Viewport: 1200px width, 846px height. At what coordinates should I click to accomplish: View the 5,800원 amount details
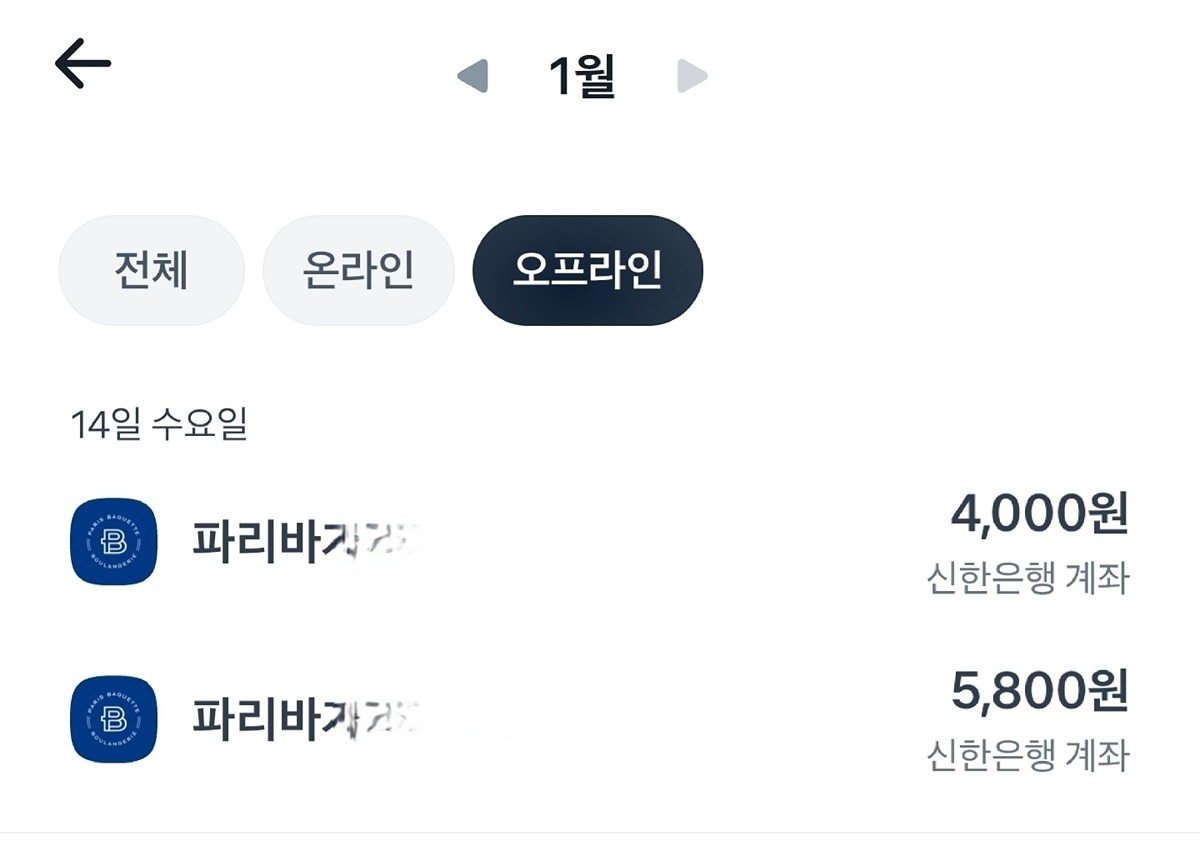[x=1039, y=692]
